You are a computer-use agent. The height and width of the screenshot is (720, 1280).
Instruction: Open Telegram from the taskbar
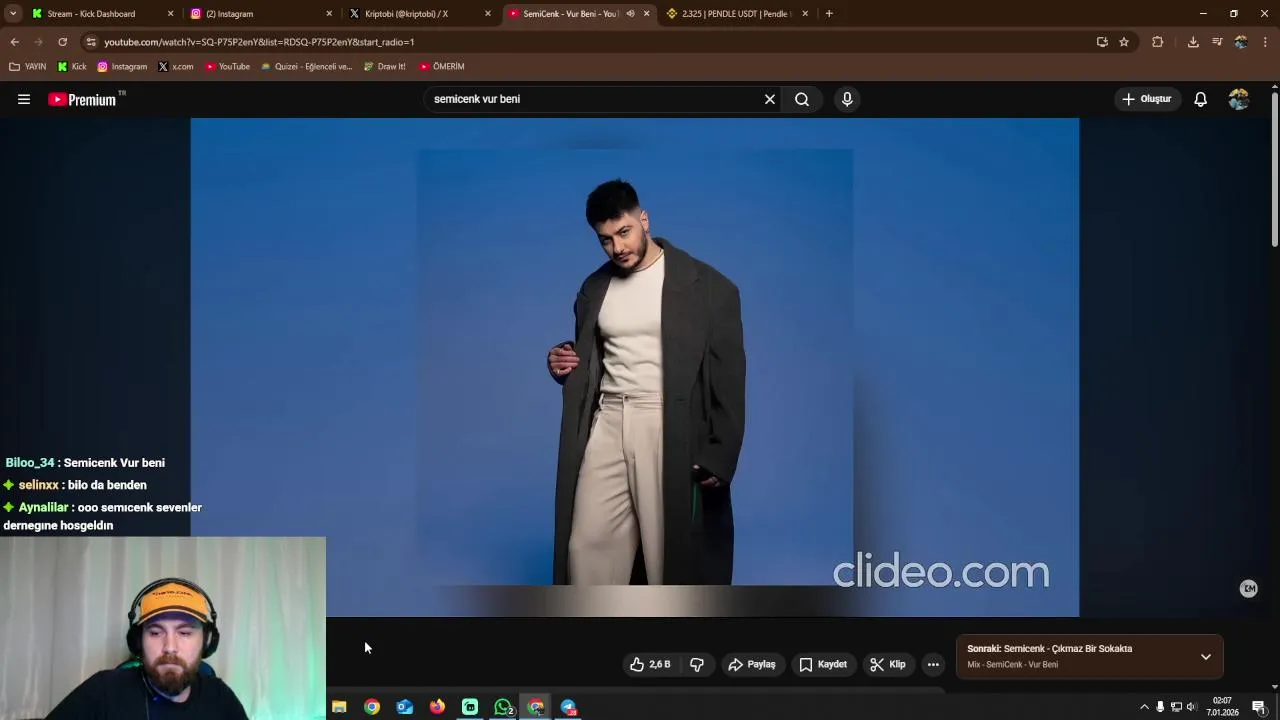568,707
